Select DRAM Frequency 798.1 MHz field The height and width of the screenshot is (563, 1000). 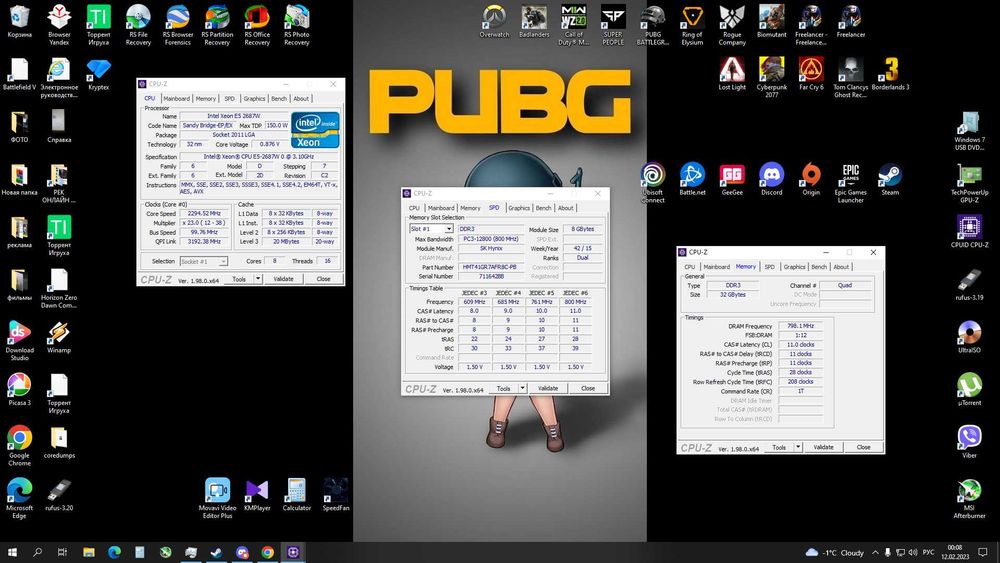800,326
